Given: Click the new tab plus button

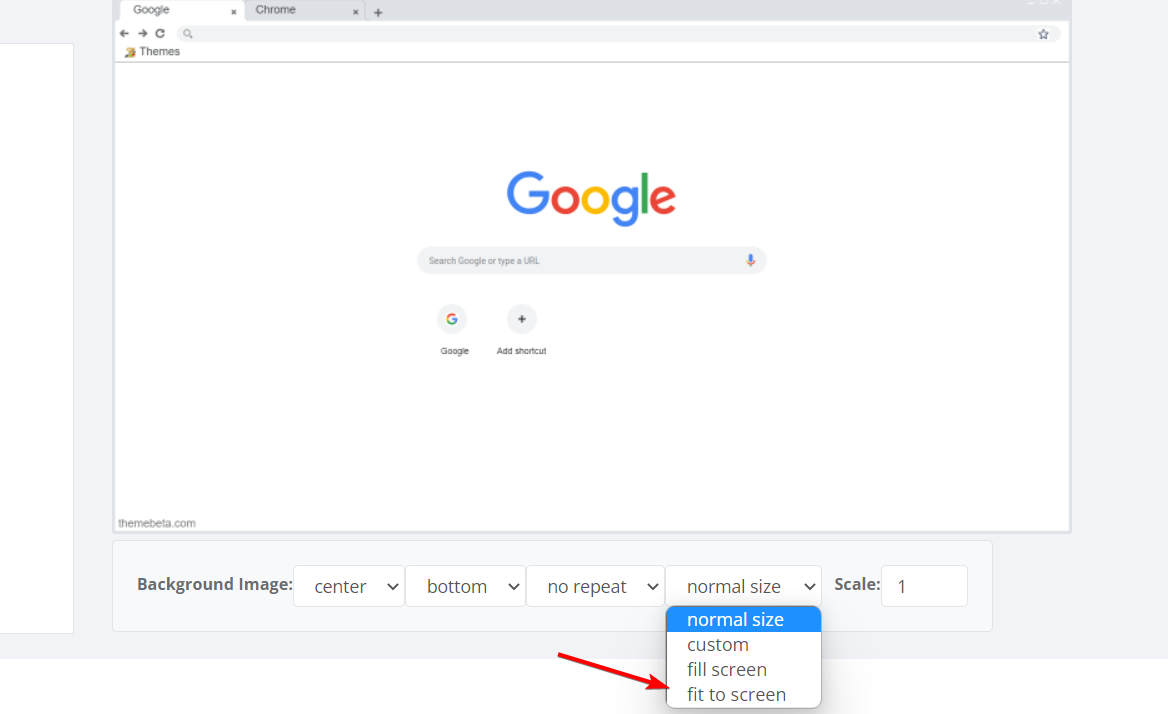Looking at the screenshot, I should pyautogui.click(x=378, y=13).
